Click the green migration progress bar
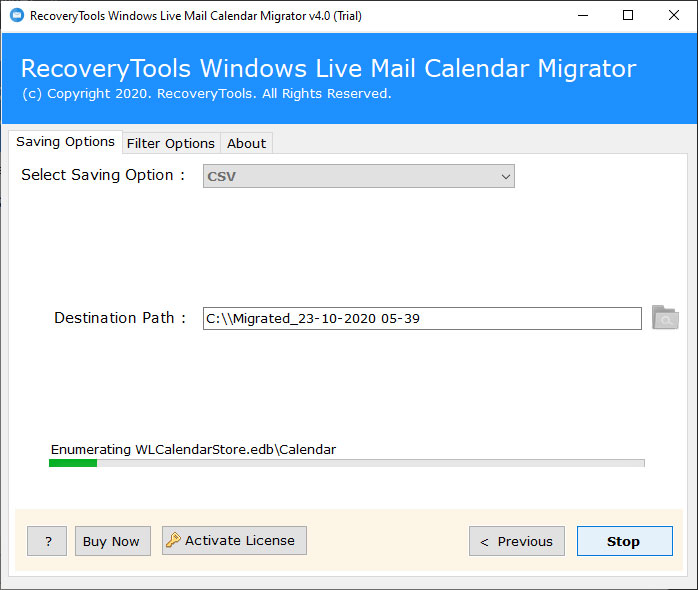Viewport: 698px width, 590px height. 347,463
